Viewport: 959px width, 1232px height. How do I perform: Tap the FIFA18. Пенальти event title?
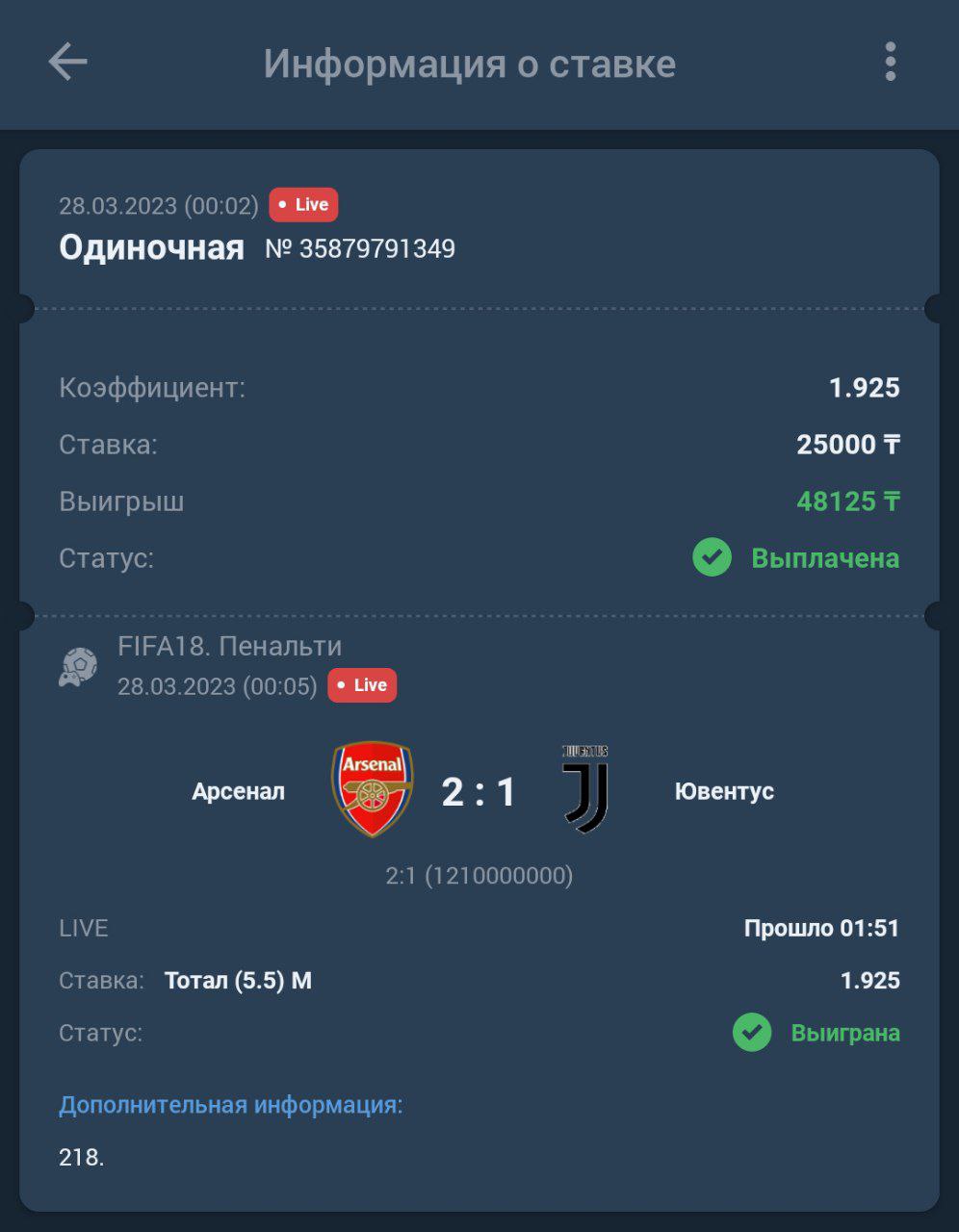click(x=229, y=646)
